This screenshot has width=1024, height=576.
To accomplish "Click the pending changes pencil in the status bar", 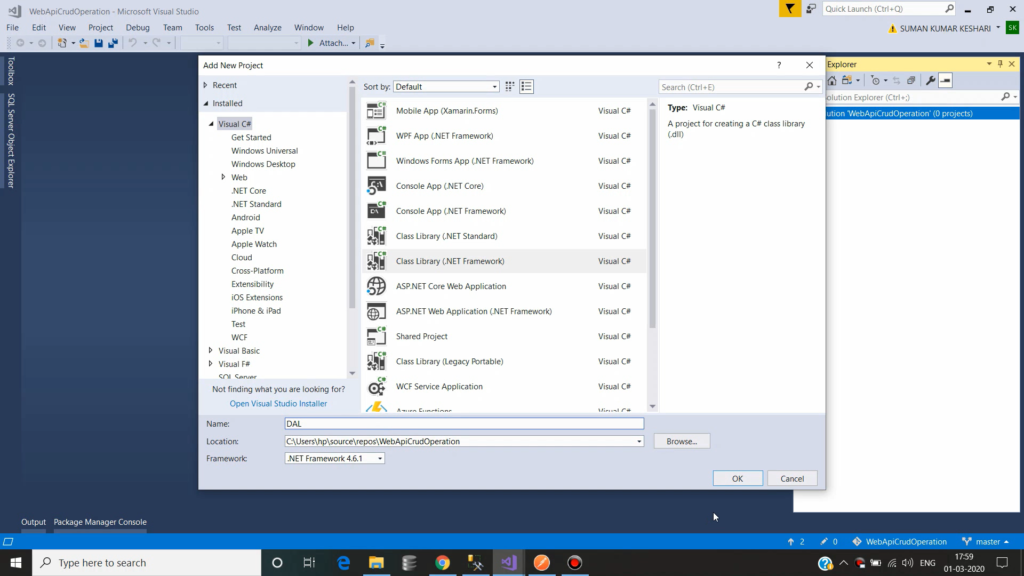I will pos(824,541).
